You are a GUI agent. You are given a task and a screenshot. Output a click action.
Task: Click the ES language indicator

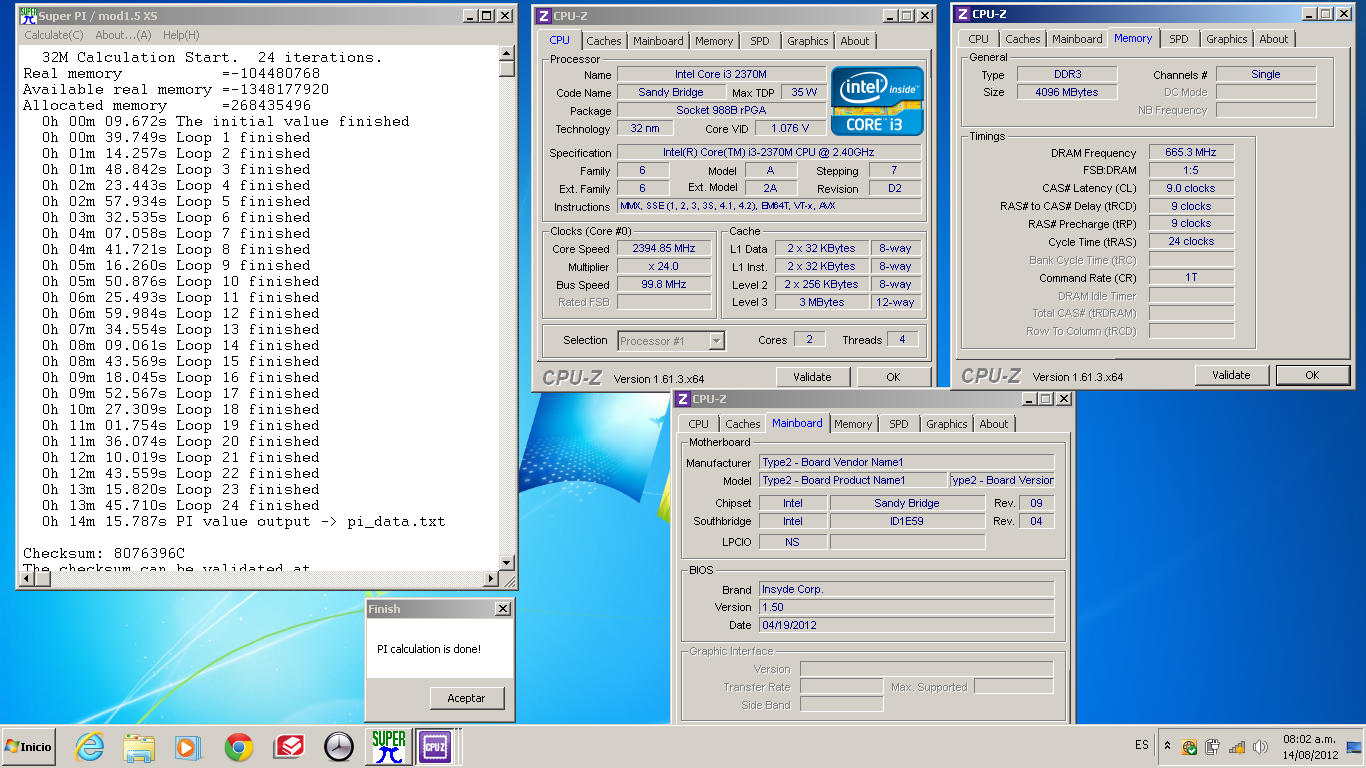click(x=1142, y=745)
